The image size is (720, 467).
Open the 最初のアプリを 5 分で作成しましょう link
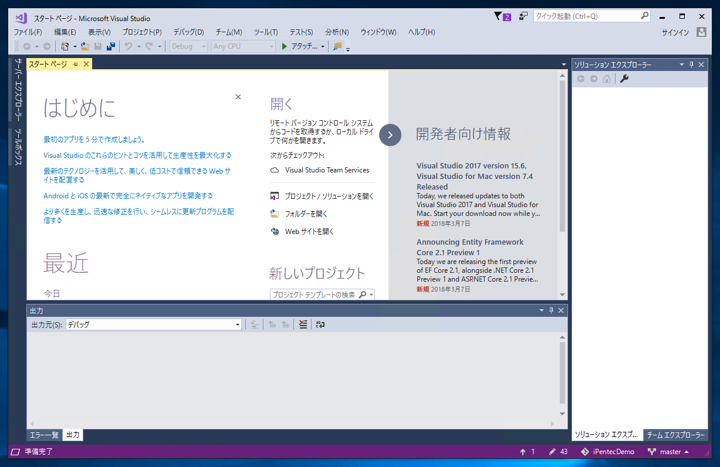(x=94, y=139)
